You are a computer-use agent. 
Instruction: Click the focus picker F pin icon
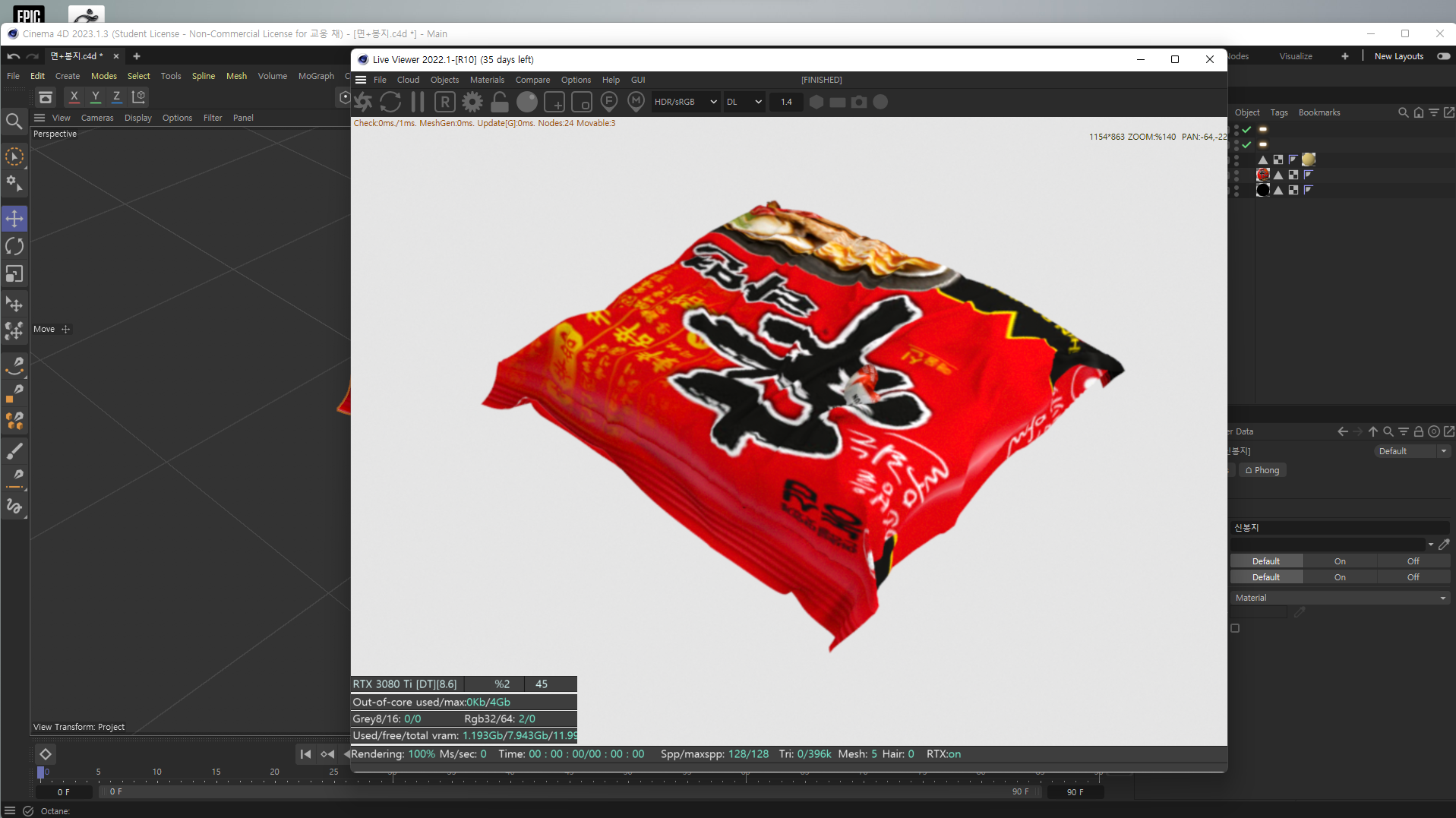pos(609,102)
